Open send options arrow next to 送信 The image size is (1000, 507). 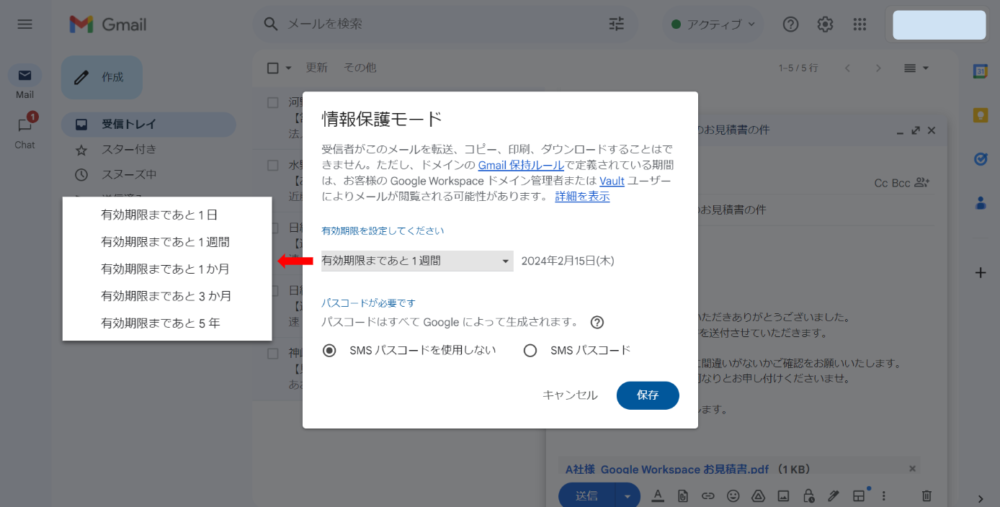pyautogui.click(x=628, y=496)
